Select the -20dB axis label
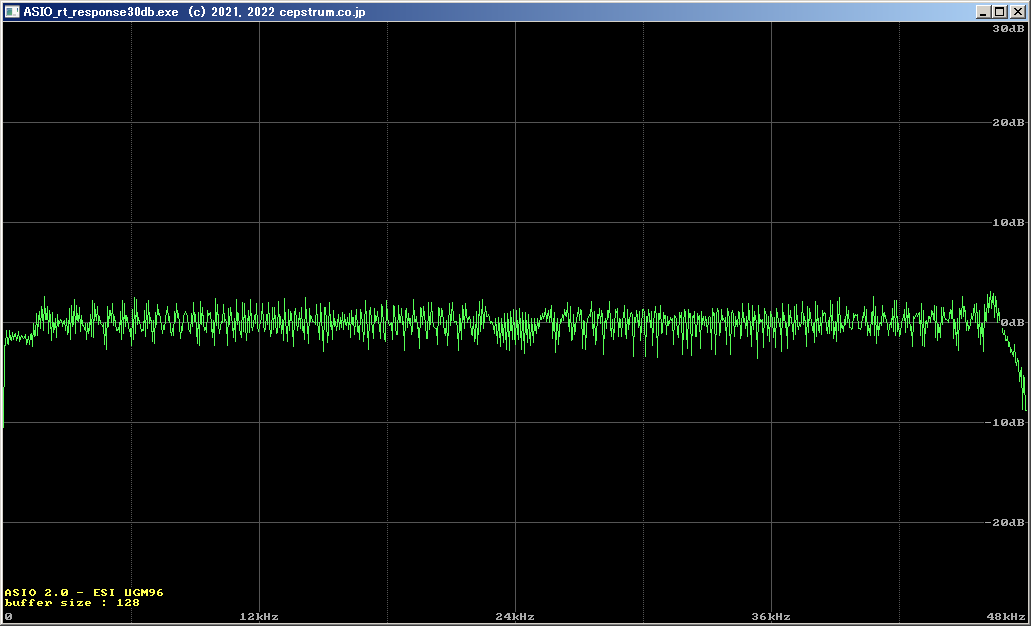This screenshot has width=1031, height=626. click(x=1005, y=522)
